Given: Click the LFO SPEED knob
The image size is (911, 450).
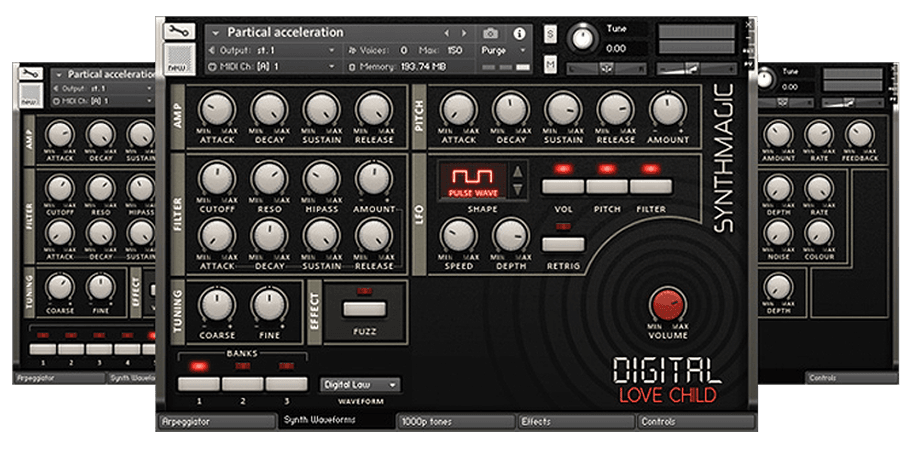Looking at the screenshot, I should pyautogui.click(x=458, y=235).
